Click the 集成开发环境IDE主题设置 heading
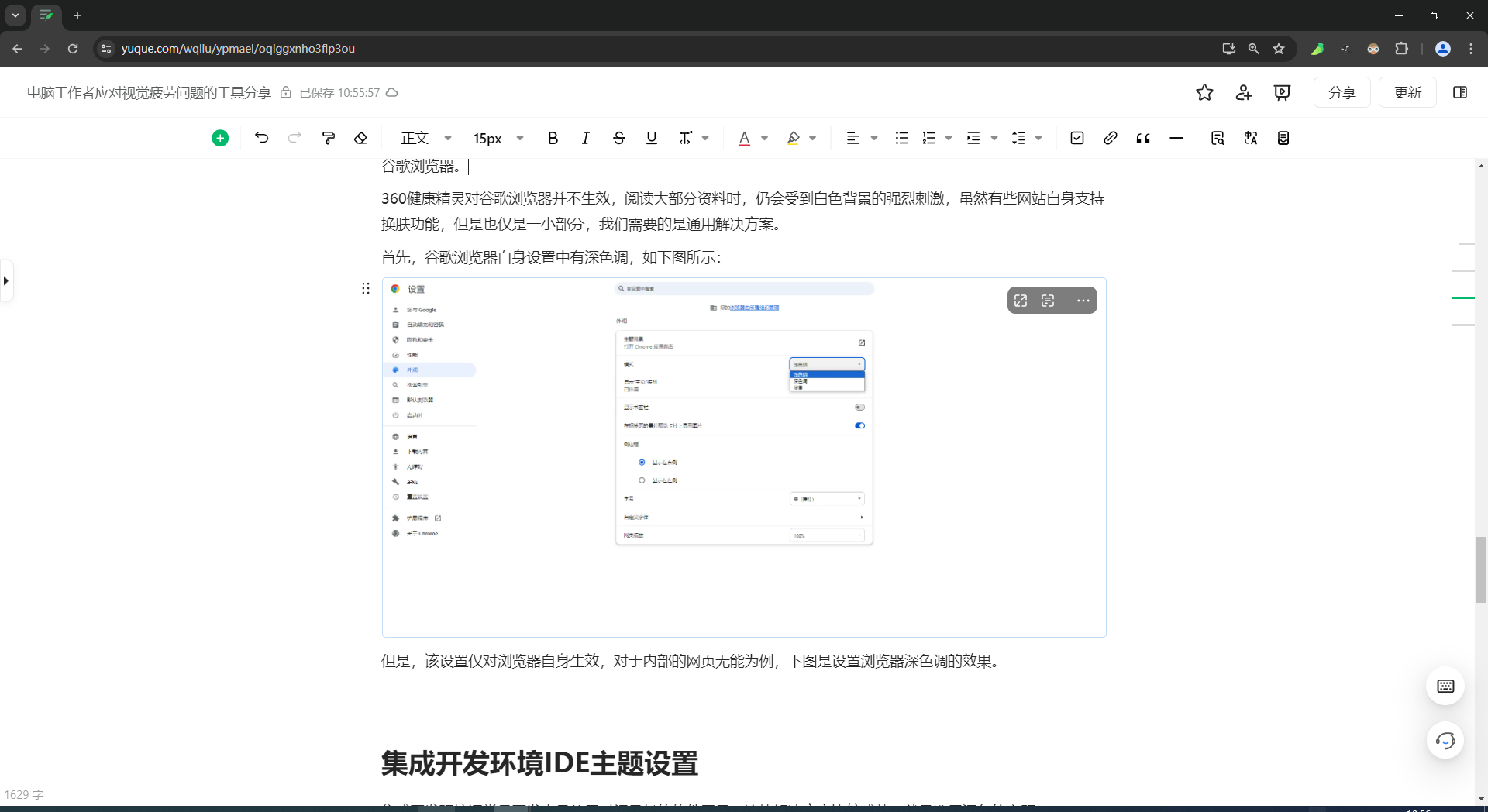This screenshot has width=1488, height=812. click(x=539, y=763)
